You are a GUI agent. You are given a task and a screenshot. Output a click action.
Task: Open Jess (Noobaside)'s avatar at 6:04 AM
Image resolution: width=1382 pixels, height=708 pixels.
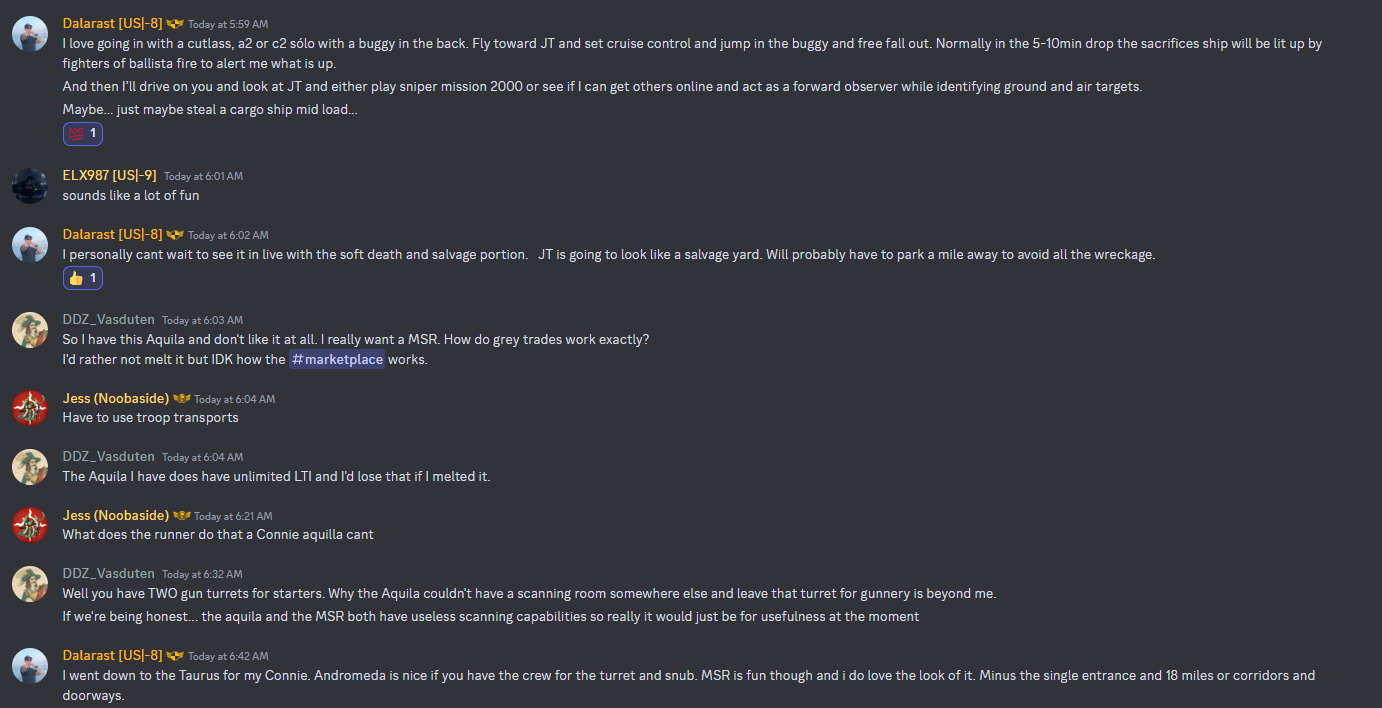click(x=30, y=407)
